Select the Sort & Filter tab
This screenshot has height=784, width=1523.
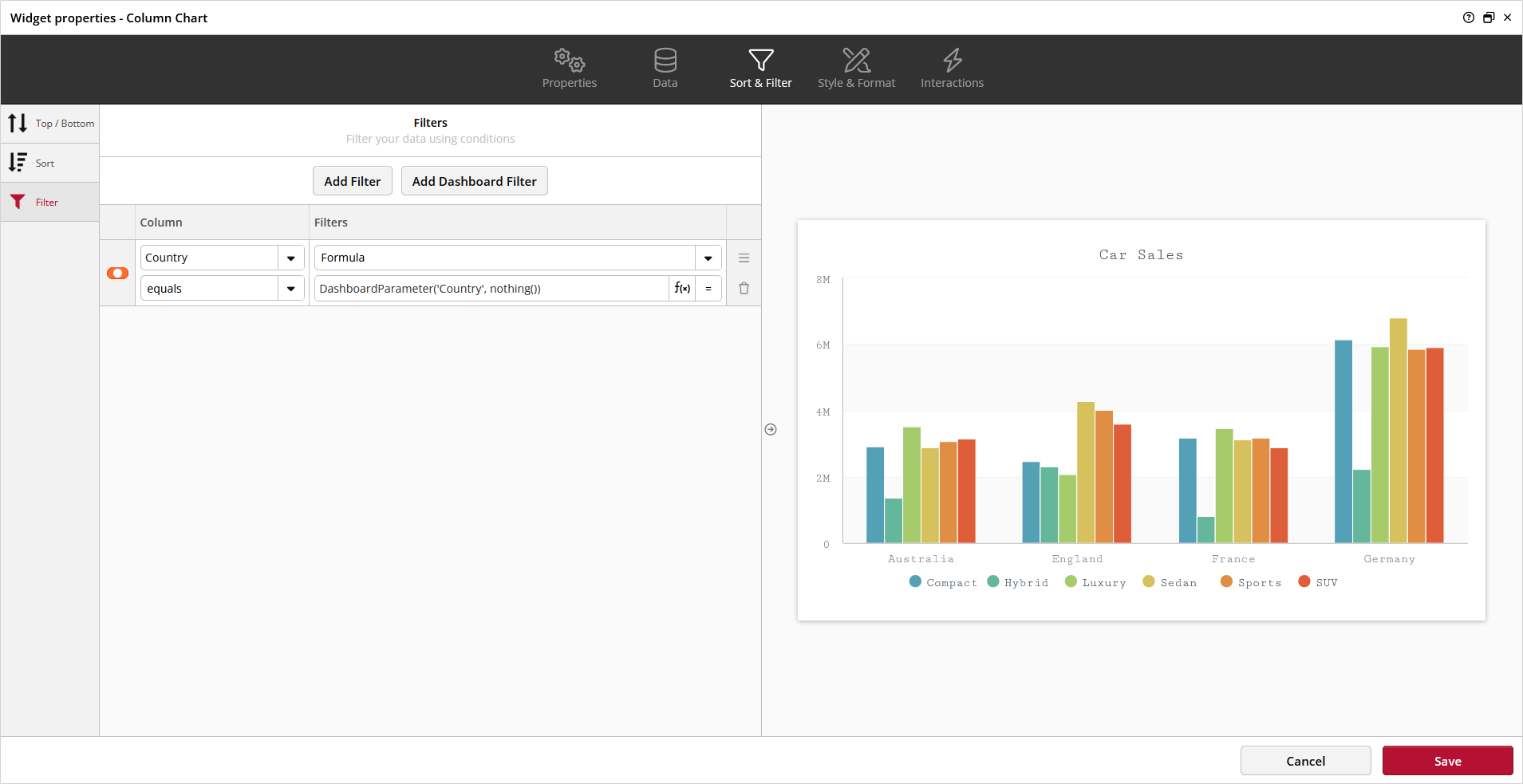[x=761, y=69]
